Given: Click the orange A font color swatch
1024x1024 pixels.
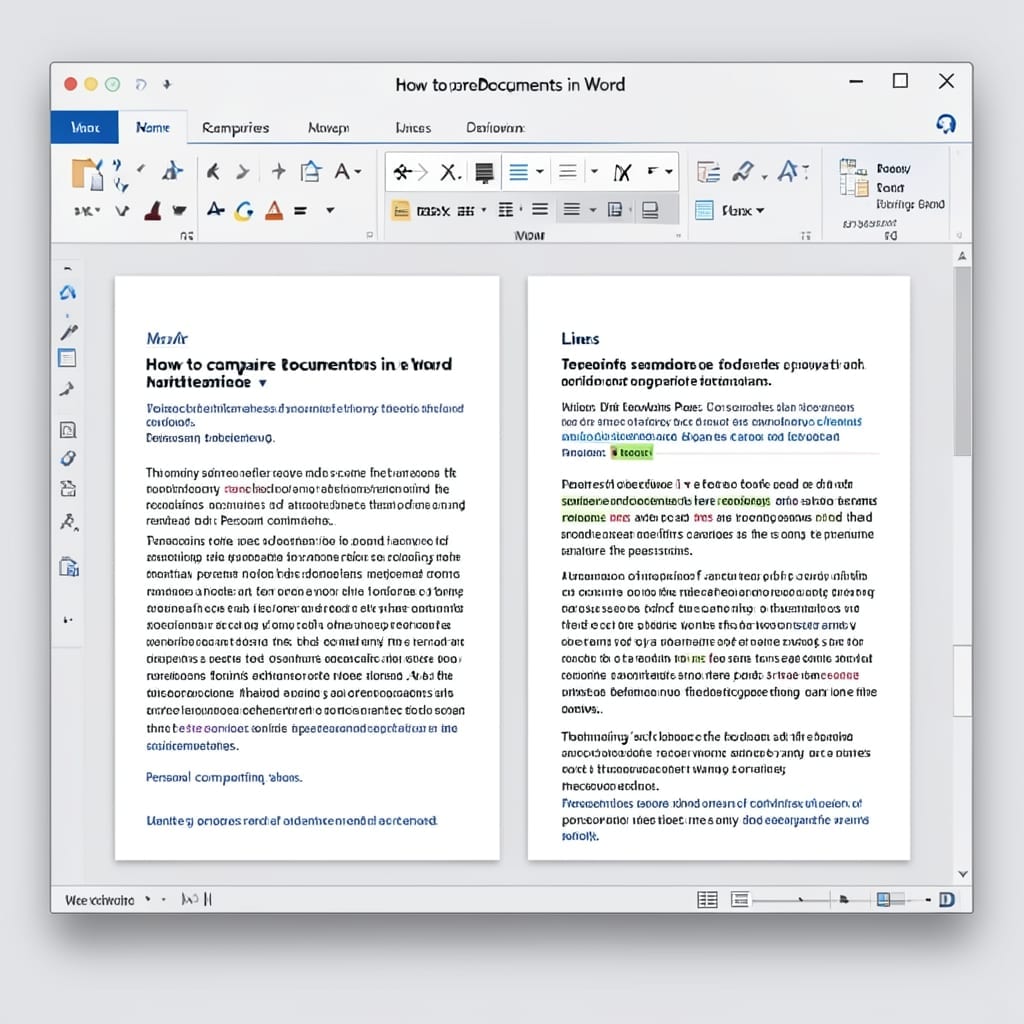Looking at the screenshot, I should [274, 210].
